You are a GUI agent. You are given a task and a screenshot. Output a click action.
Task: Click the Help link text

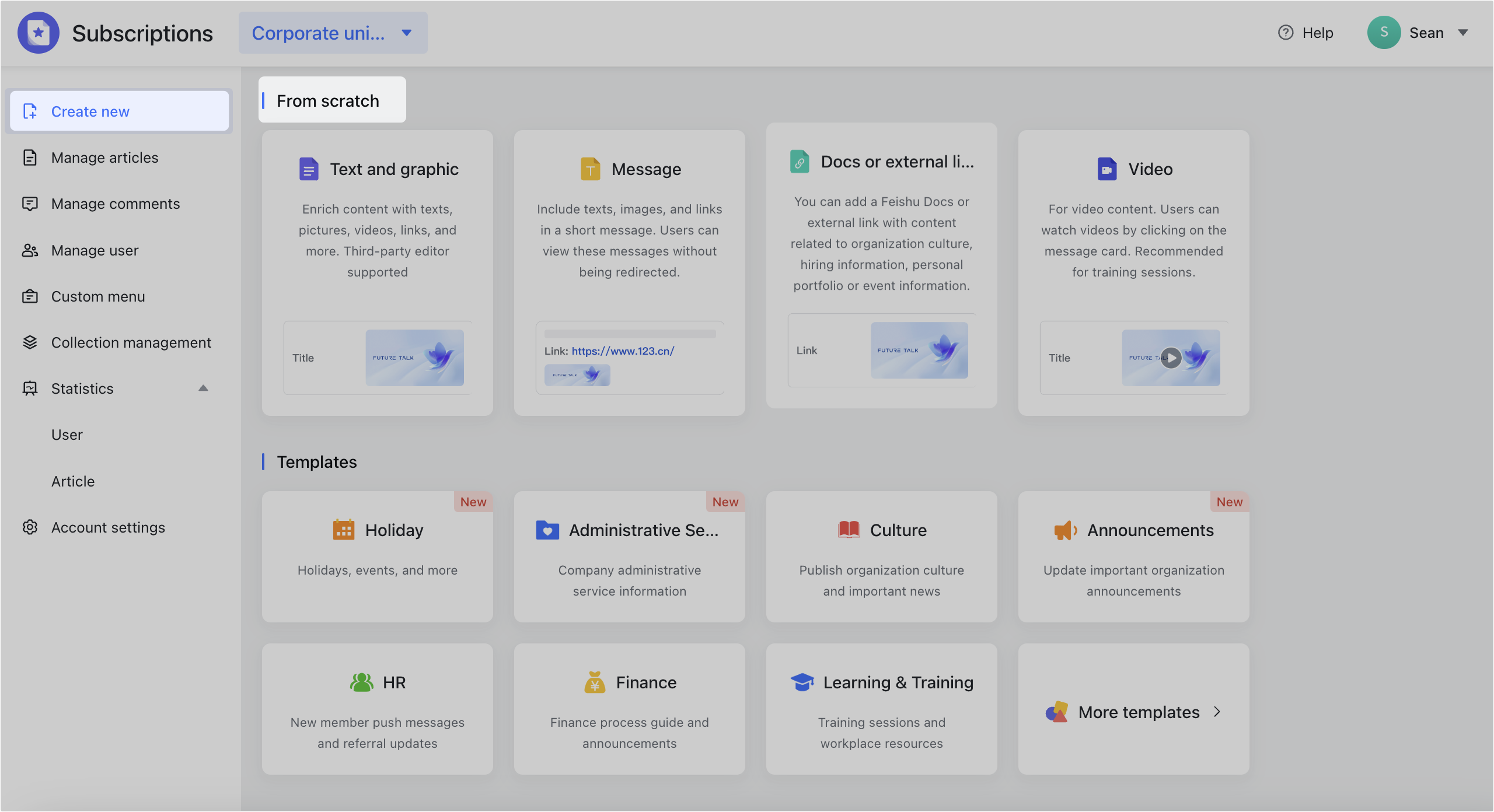coord(1318,33)
